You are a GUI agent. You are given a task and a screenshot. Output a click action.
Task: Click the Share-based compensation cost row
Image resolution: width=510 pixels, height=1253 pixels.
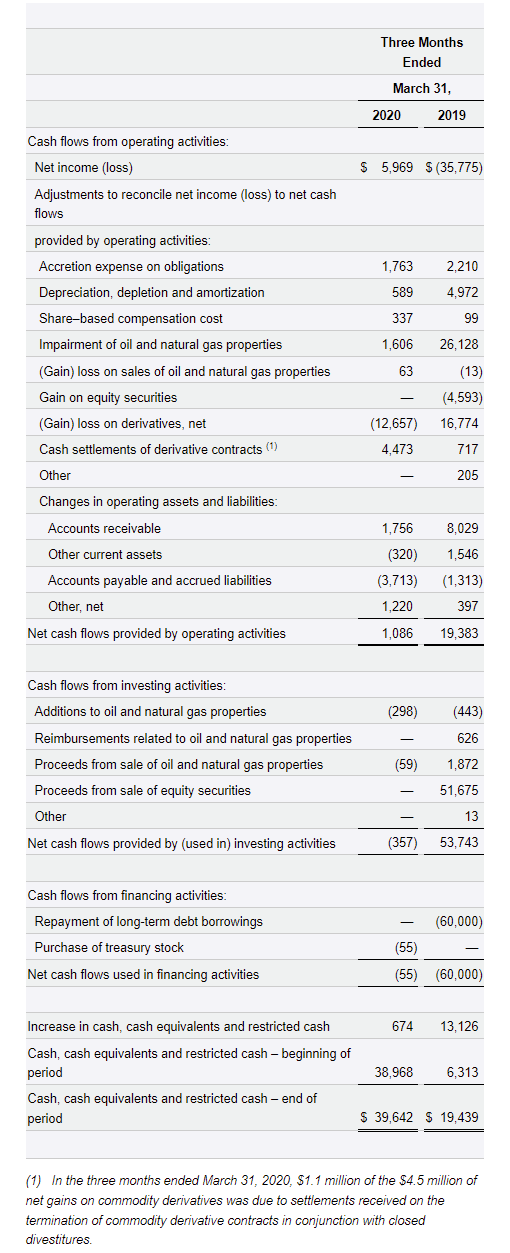255,318
